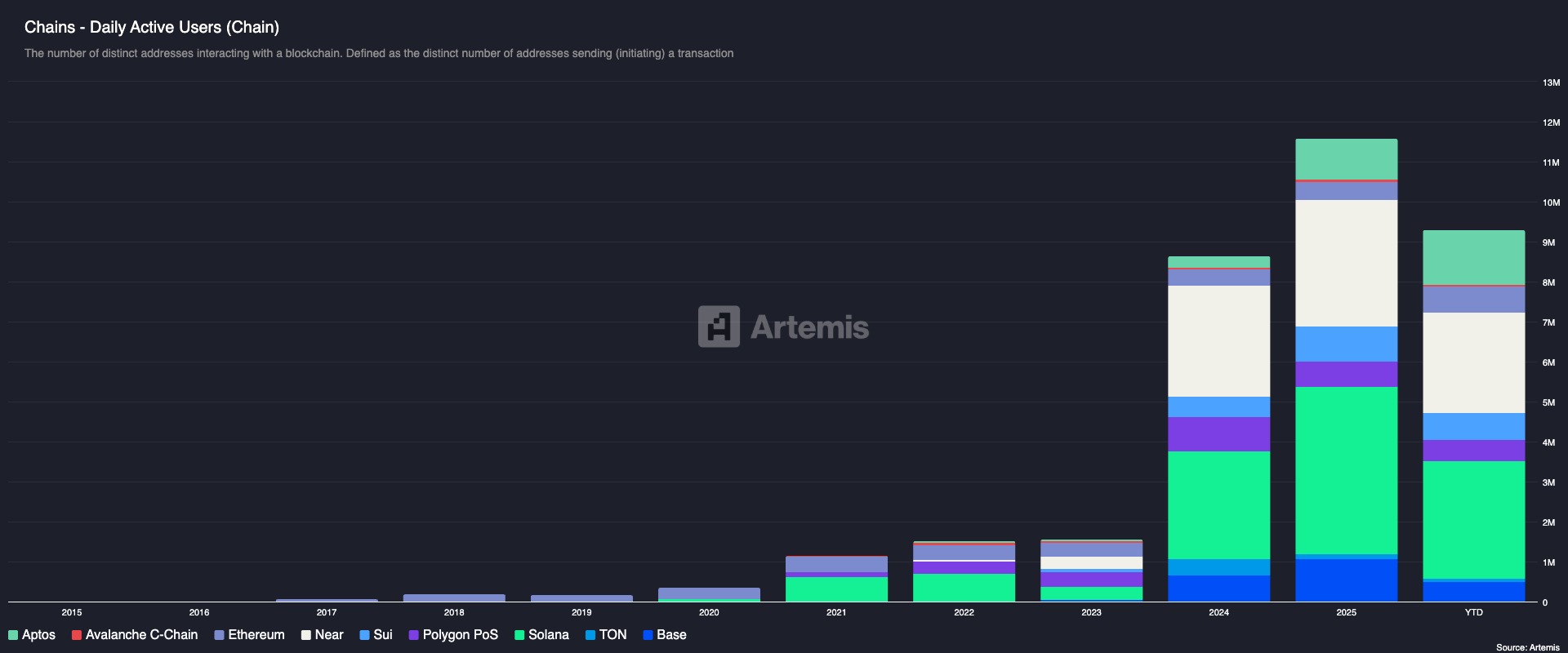
Task: Select the Solana segment of the 2025 bar
Action: click(x=1347, y=470)
